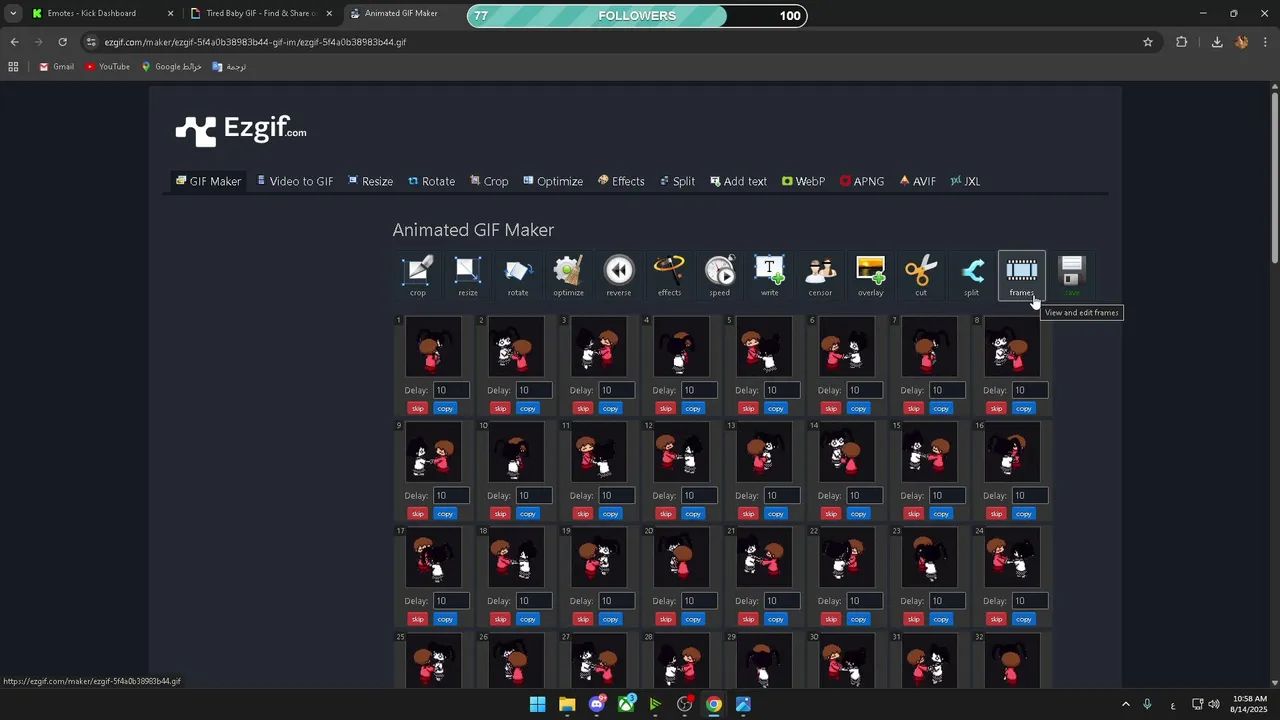Click delay field of frame 11
Screen dimensions: 1280x720
pos(616,495)
